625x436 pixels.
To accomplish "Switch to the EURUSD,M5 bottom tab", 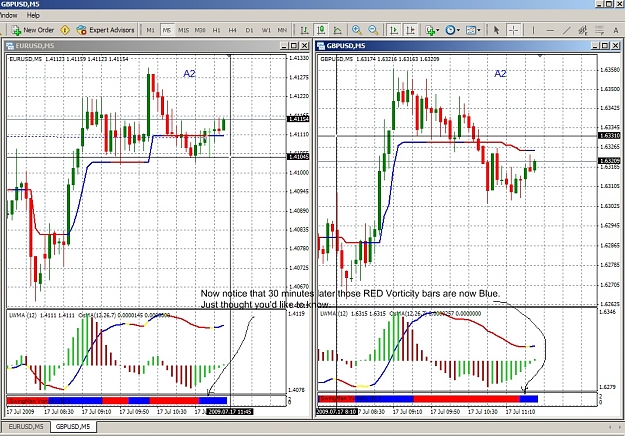I will [26, 426].
